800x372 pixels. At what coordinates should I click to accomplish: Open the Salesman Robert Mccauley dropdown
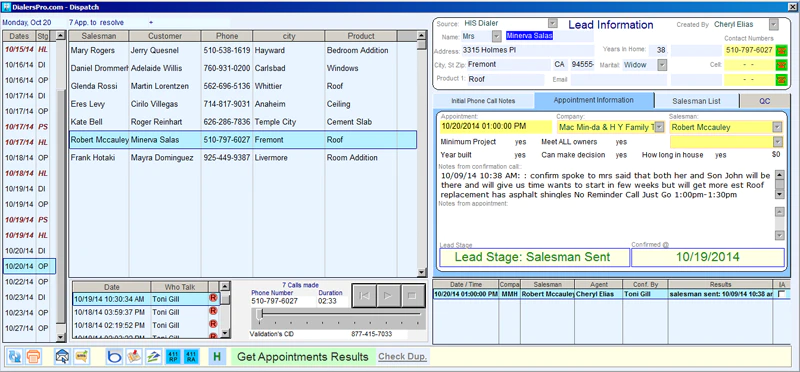click(x=778, y=127)
